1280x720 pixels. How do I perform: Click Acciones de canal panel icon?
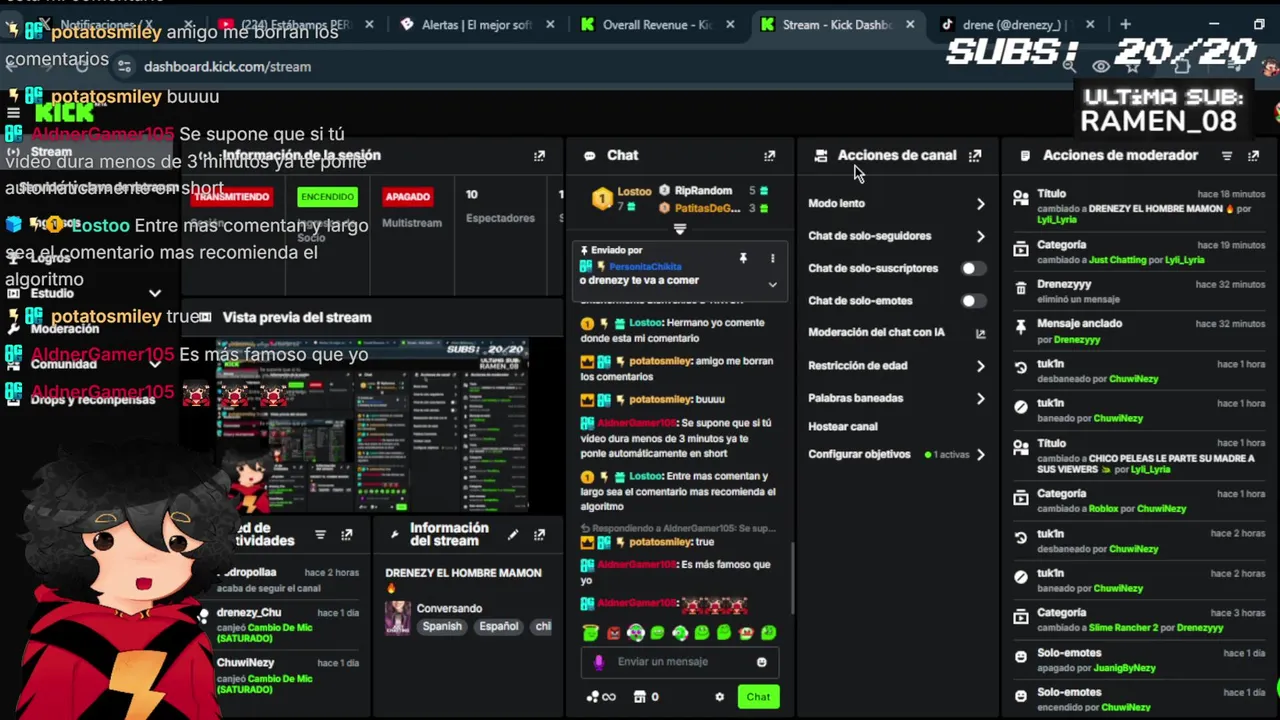(820, 156)
